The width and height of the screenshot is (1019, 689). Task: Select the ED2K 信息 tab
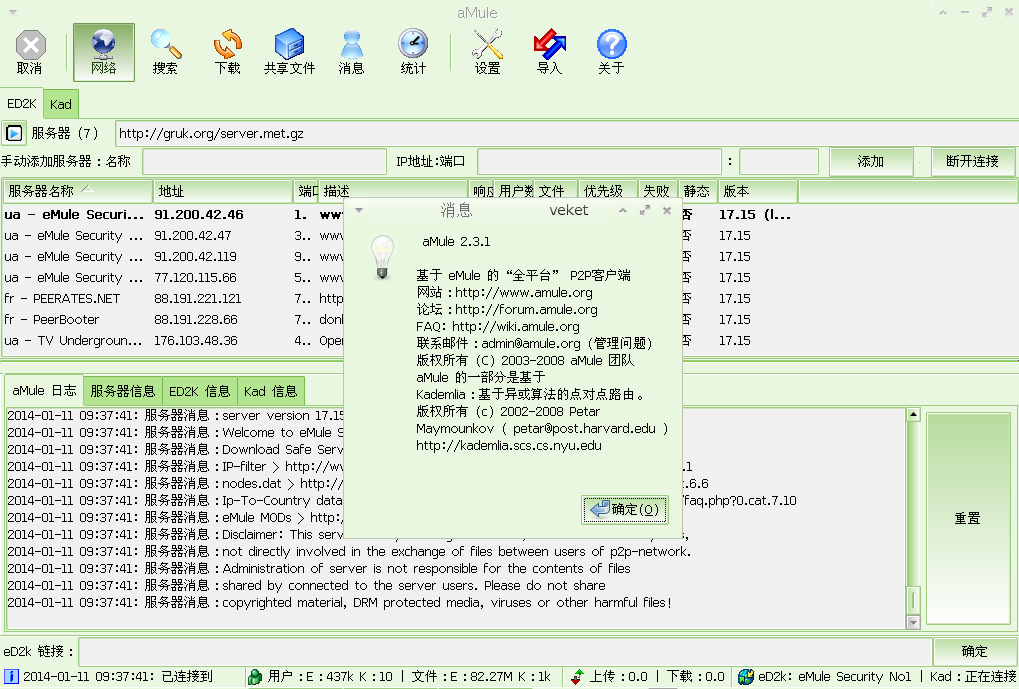(x=200, y=391)
